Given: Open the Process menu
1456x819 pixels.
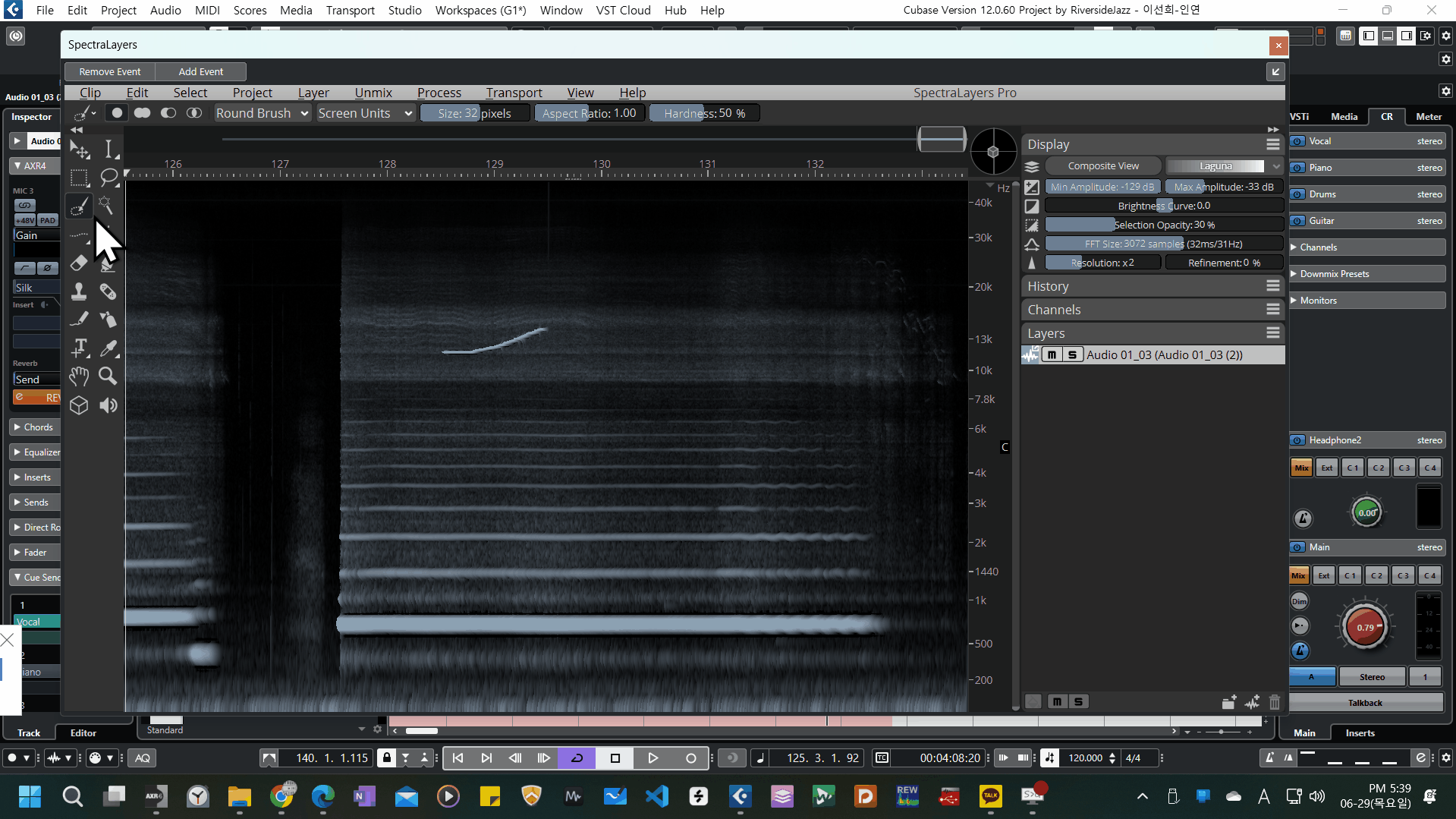Looking at the screenshot, I should click(x=439, y=93).
